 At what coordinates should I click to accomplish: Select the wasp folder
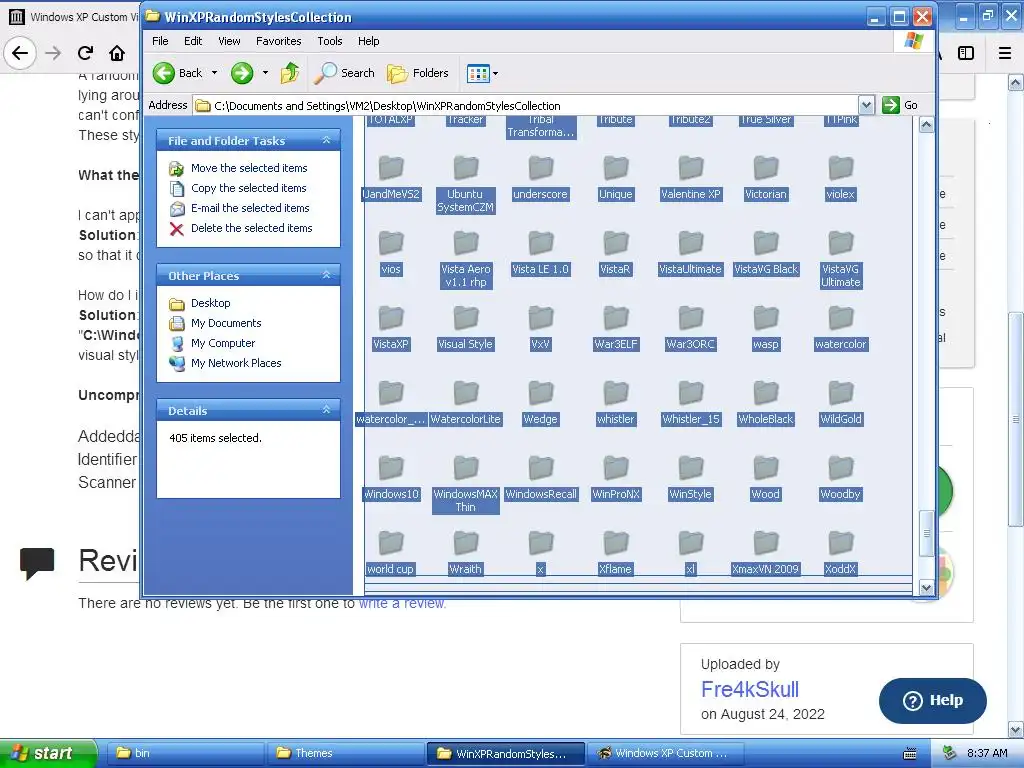[x=765, y=328]
